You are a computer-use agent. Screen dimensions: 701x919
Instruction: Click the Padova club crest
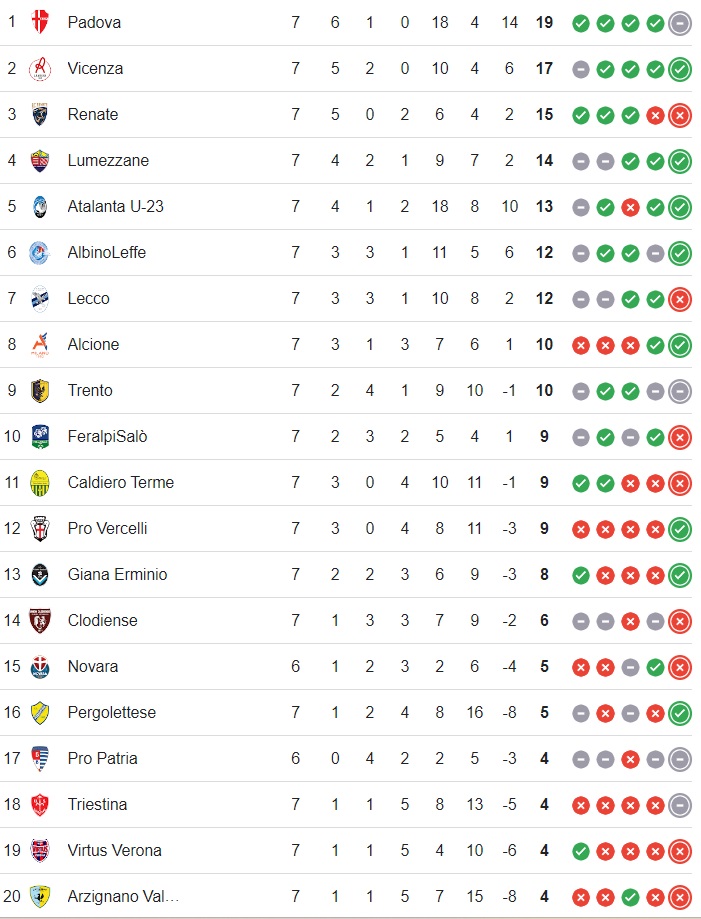40,22
